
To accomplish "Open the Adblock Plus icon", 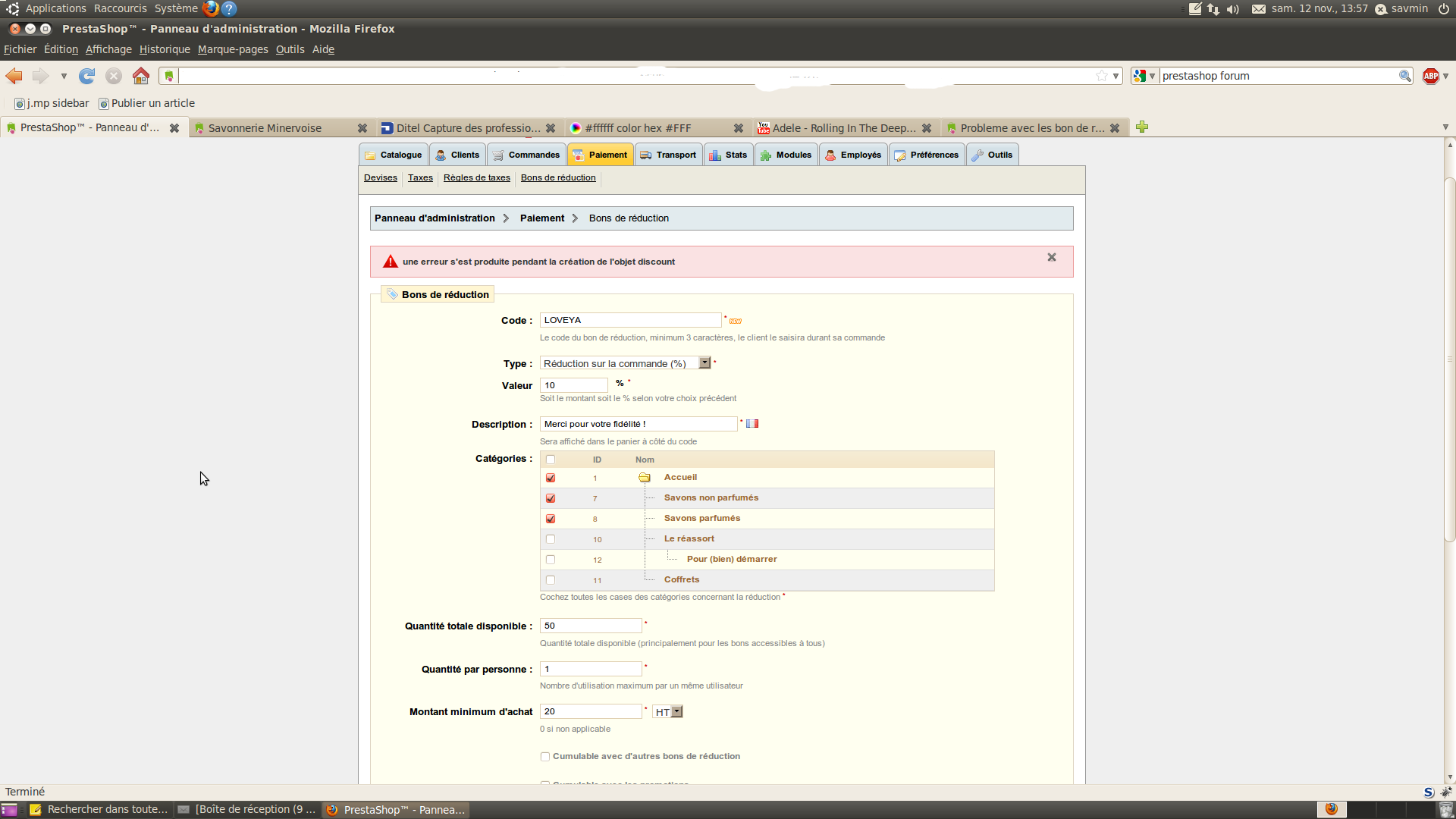I will coord(1431,76).
